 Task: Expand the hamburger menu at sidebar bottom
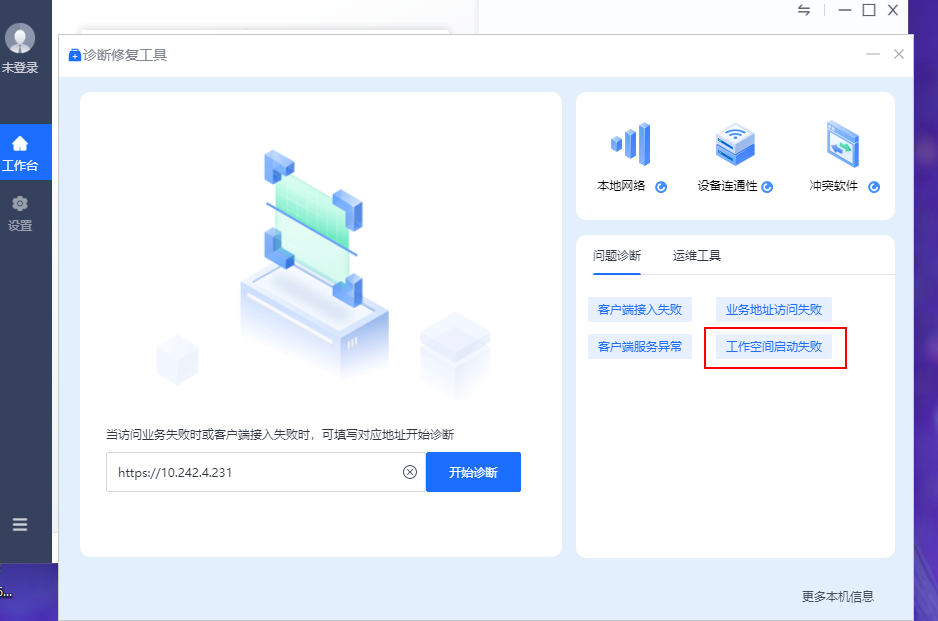click(x=20, y=524)
